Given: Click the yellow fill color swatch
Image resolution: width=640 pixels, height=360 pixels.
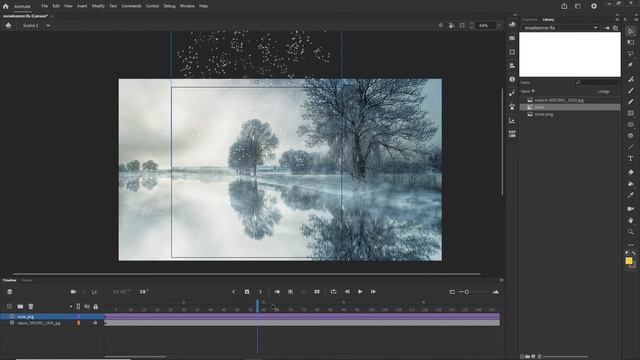Looking at the screenshot, I should pyautogui.click(x=629, y=260).
